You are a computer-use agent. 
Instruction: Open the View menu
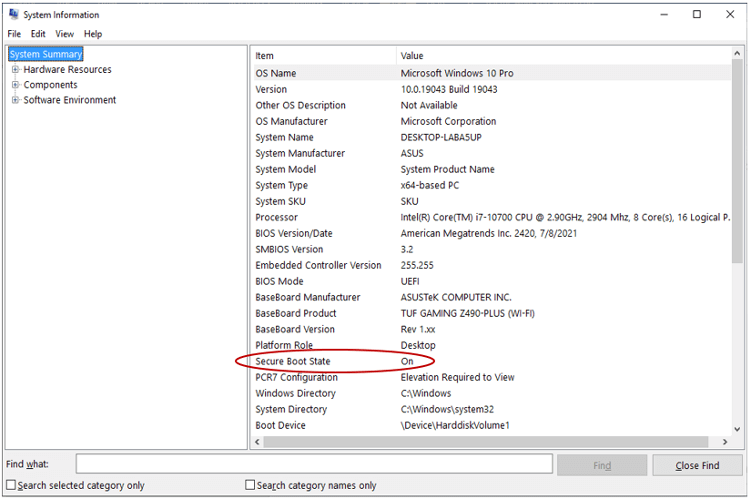[x=64, y=34]
